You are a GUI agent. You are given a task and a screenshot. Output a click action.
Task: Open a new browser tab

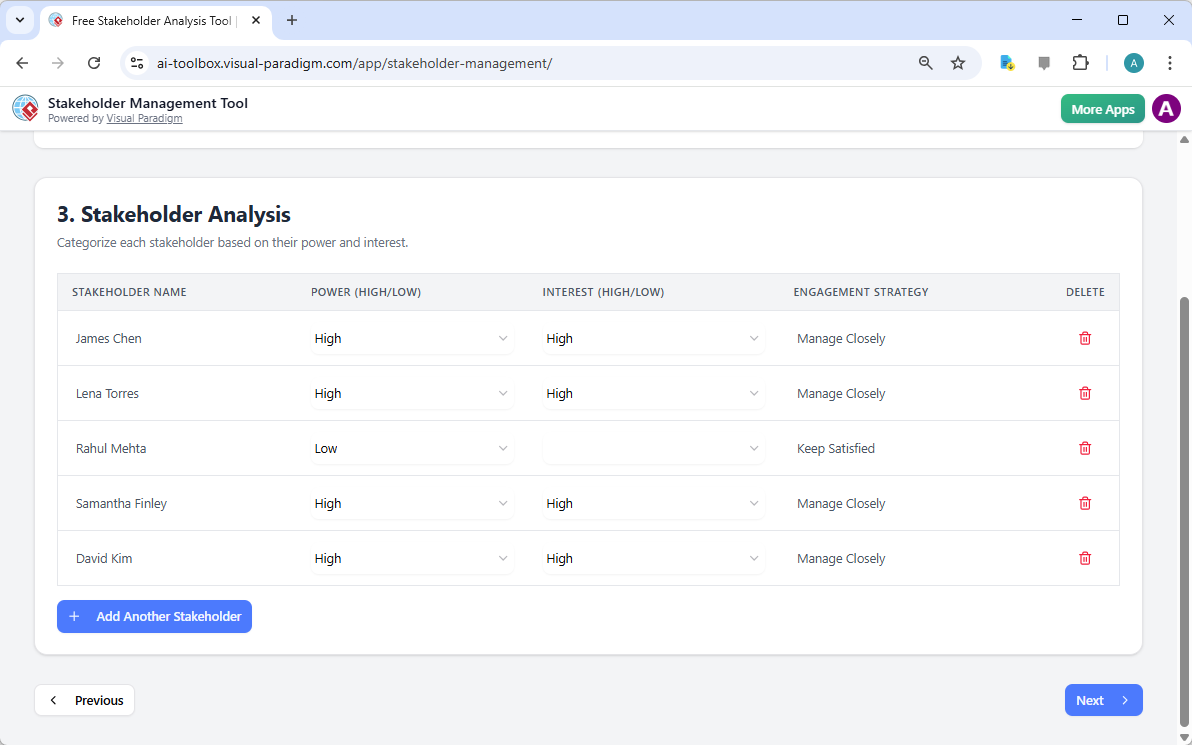click(x=291, y=20)
